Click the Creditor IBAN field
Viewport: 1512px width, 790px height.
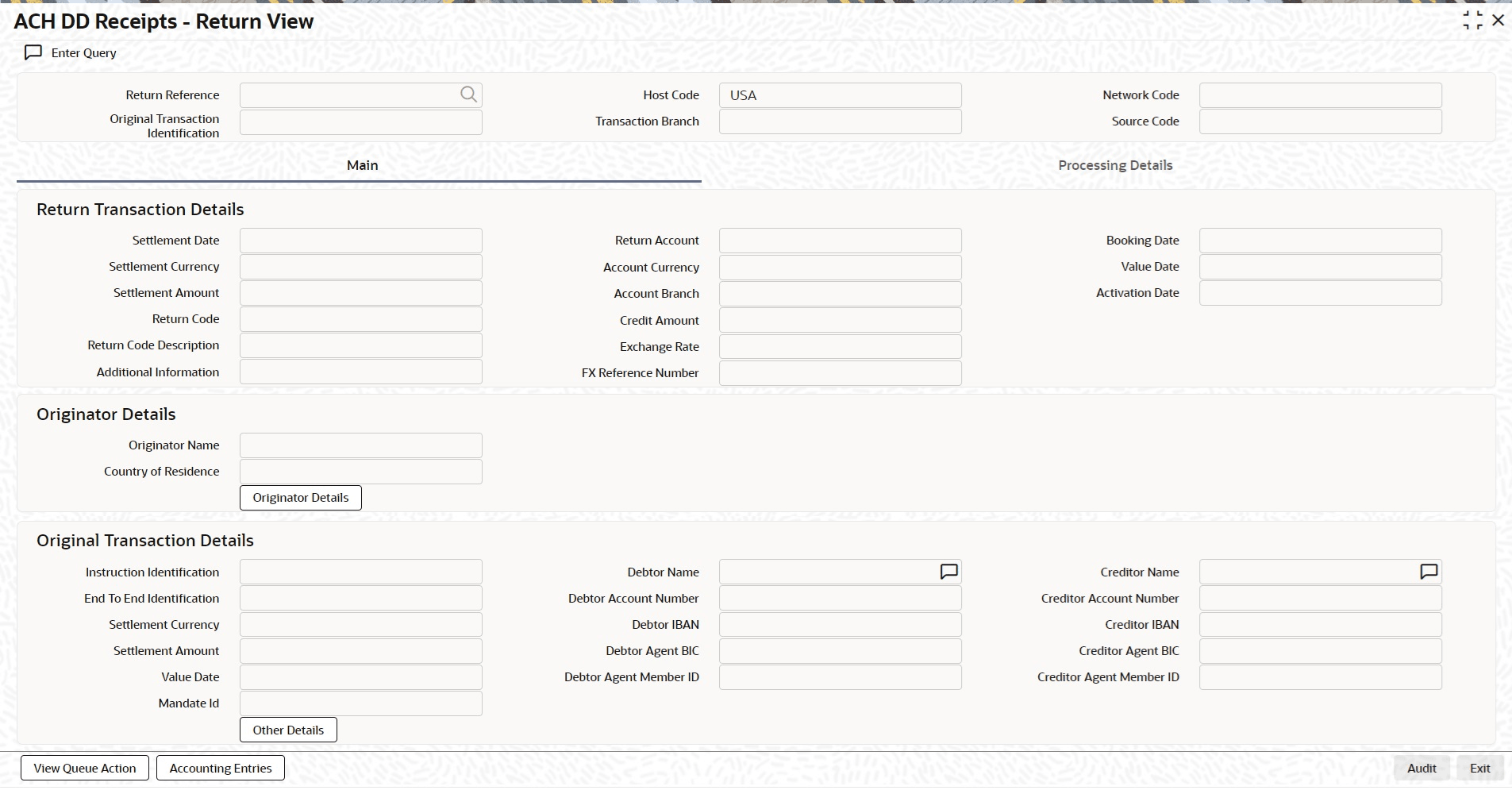pos(1321,625)
